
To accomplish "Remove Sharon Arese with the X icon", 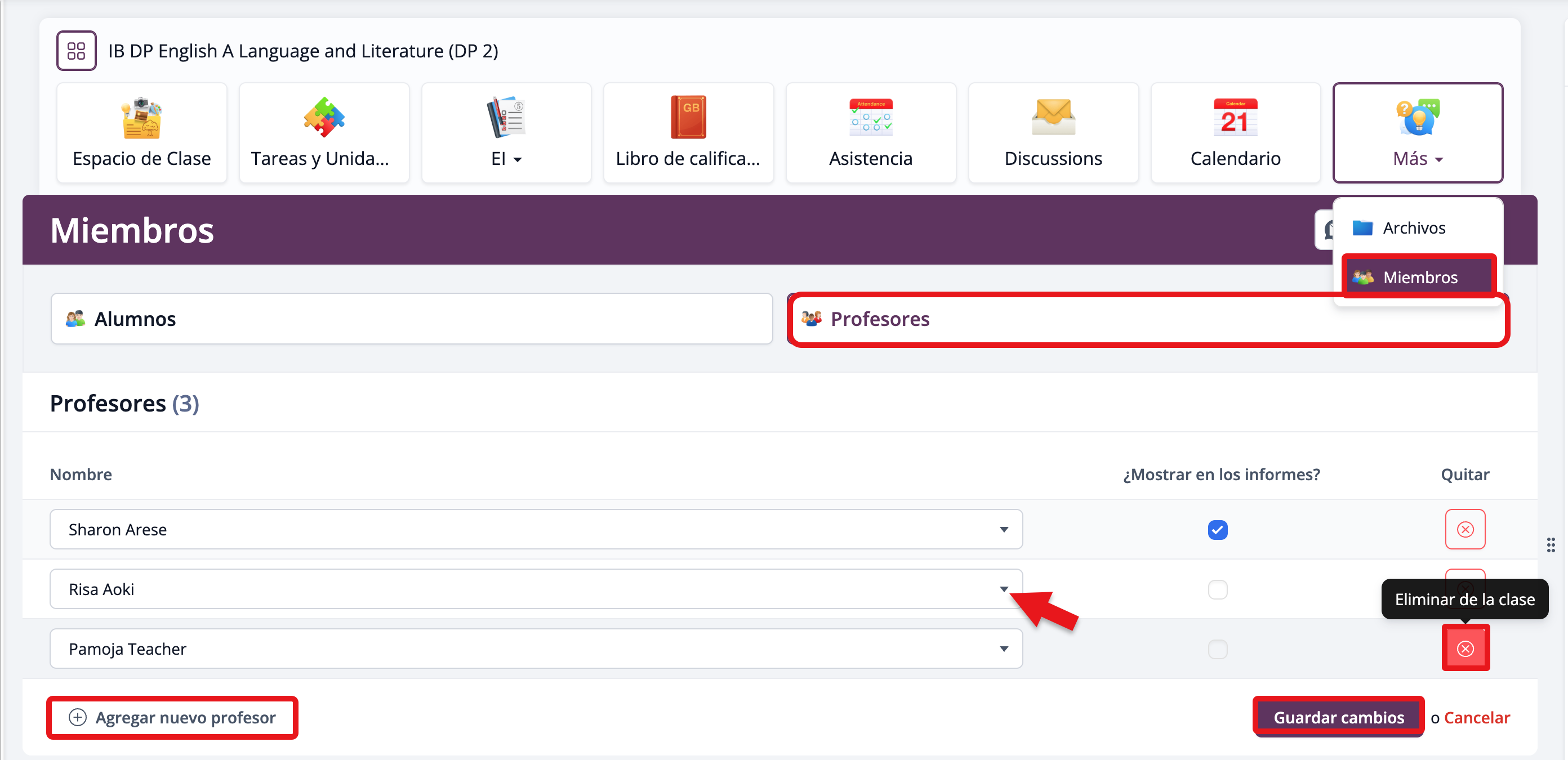I will 1464,529.
